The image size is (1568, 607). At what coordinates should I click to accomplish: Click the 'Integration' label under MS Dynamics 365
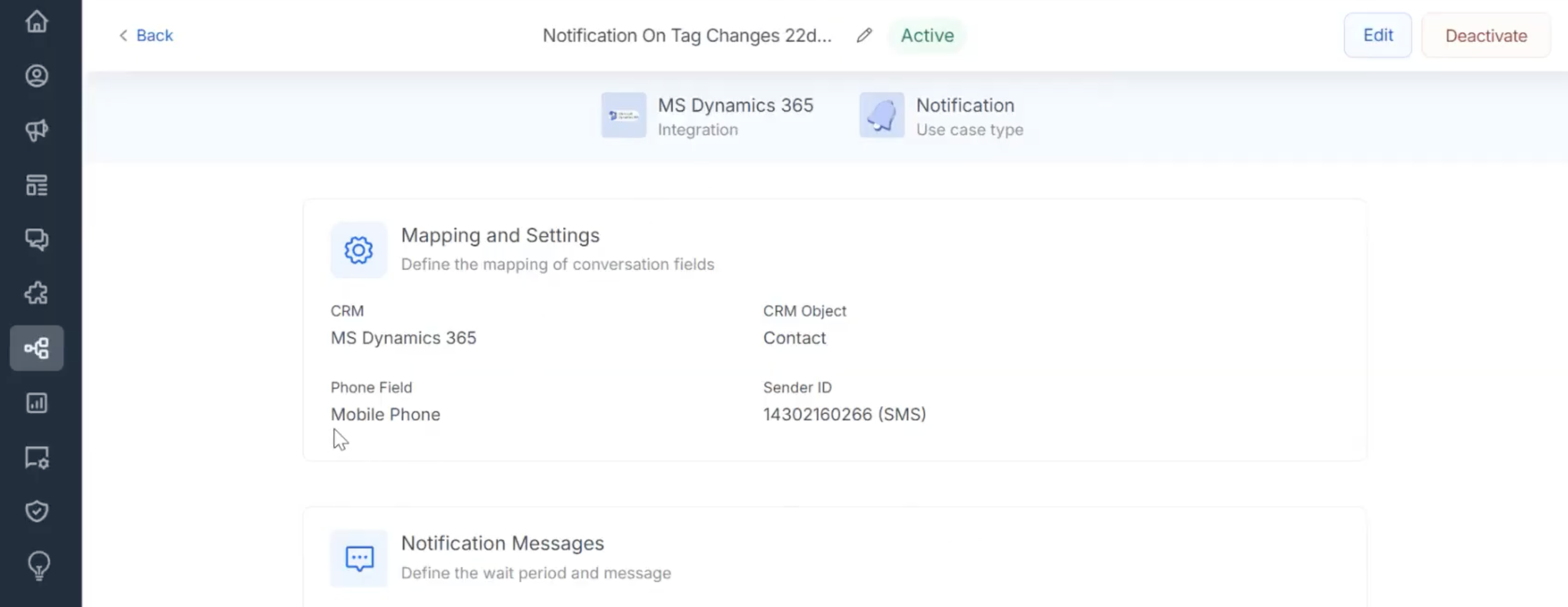pyautogui.click(x=697, y=130)
